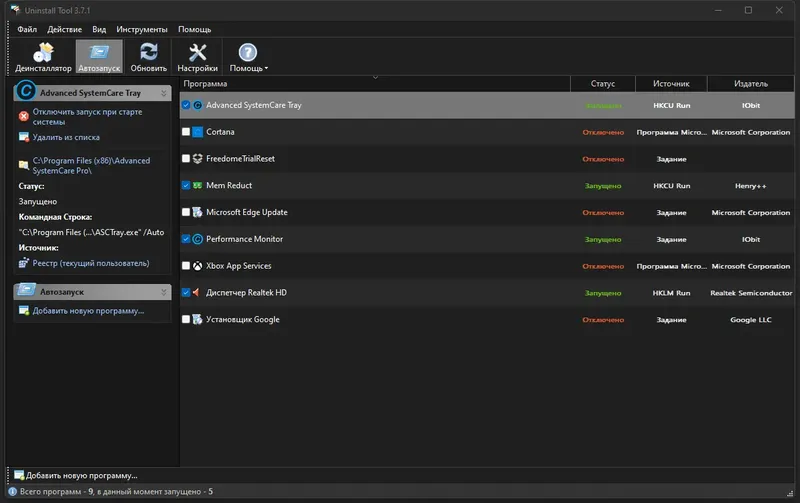Open the Помощь menu in menu bar
800x503 pixels.
[194, 30]
